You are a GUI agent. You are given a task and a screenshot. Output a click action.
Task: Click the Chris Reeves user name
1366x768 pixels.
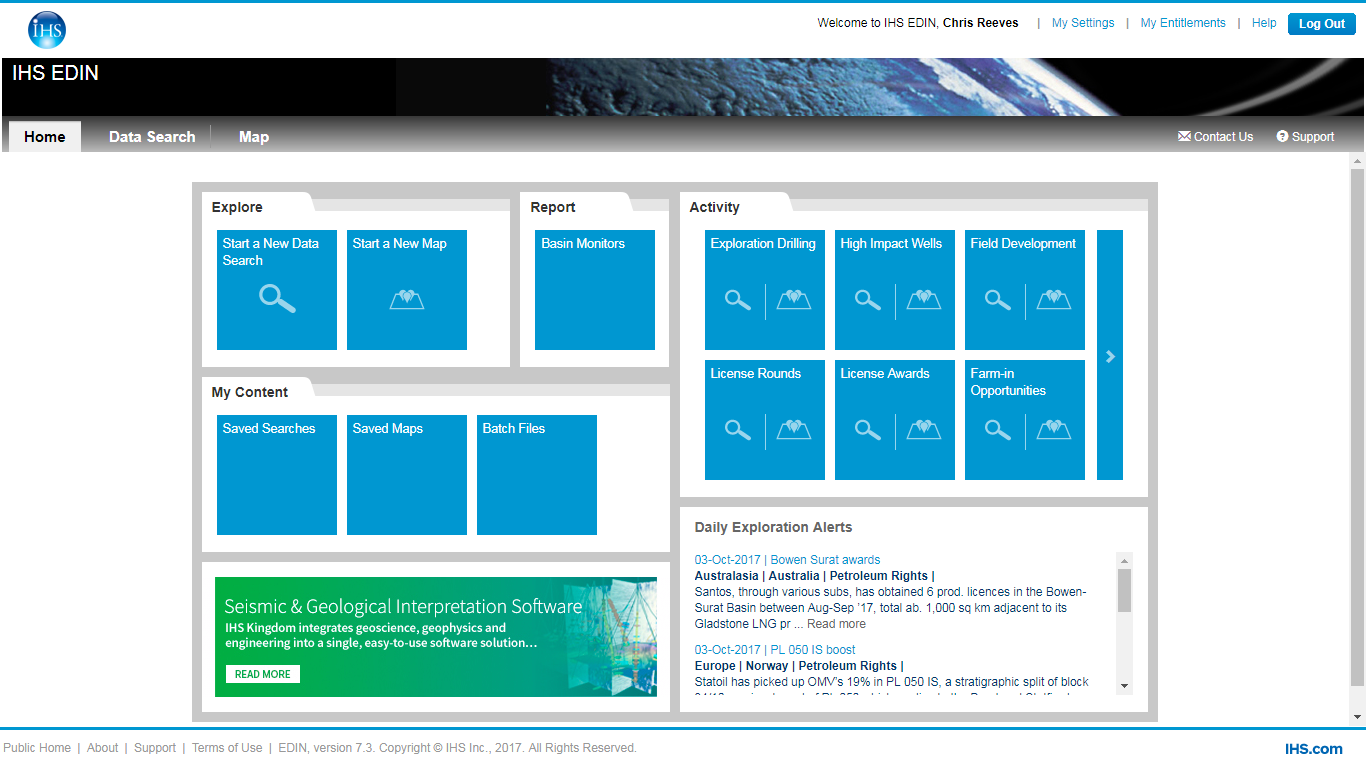[x=980, y=23]
